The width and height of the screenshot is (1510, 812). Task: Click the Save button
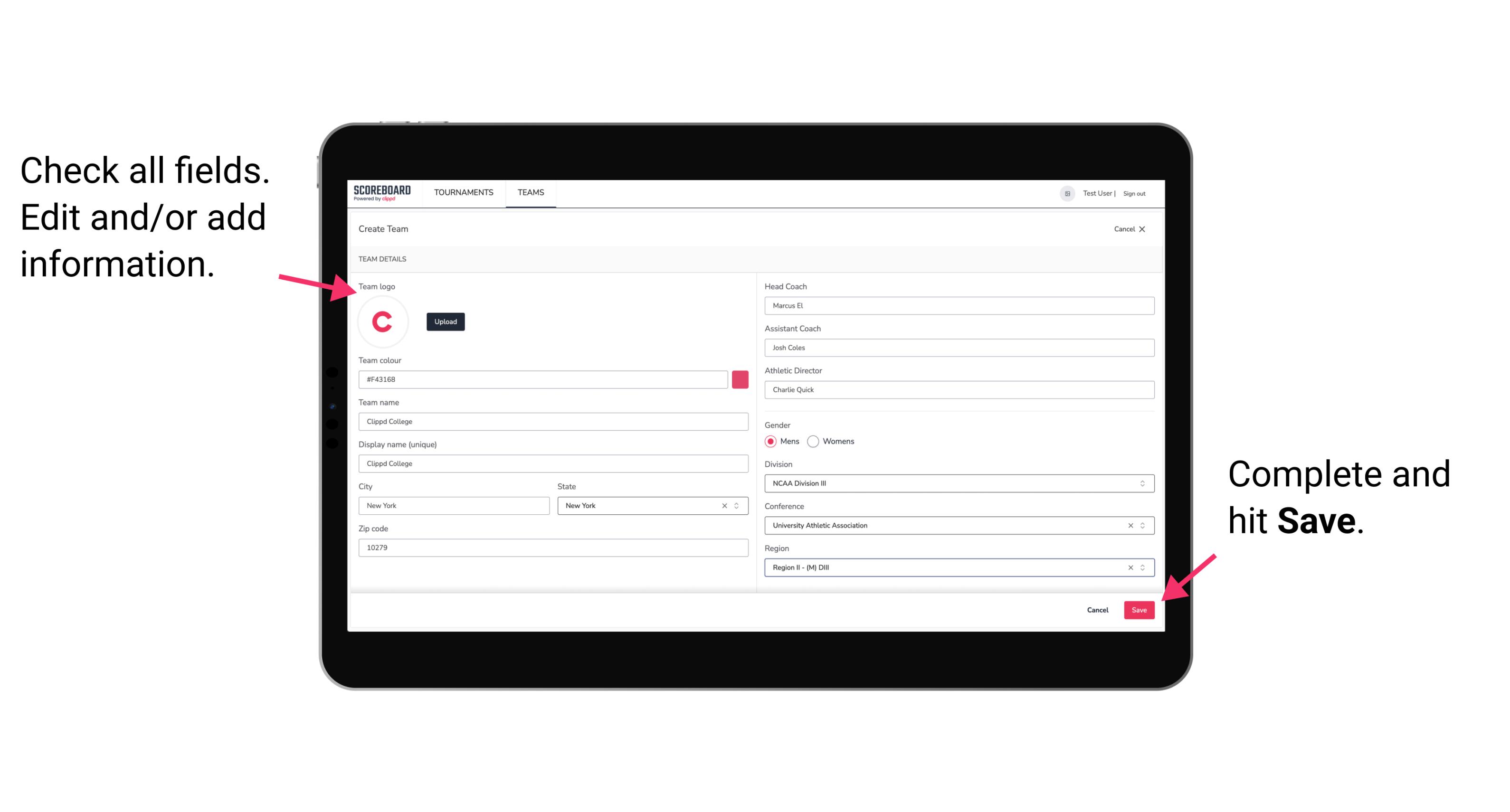pyautogui.click(x=1139, y=609)
